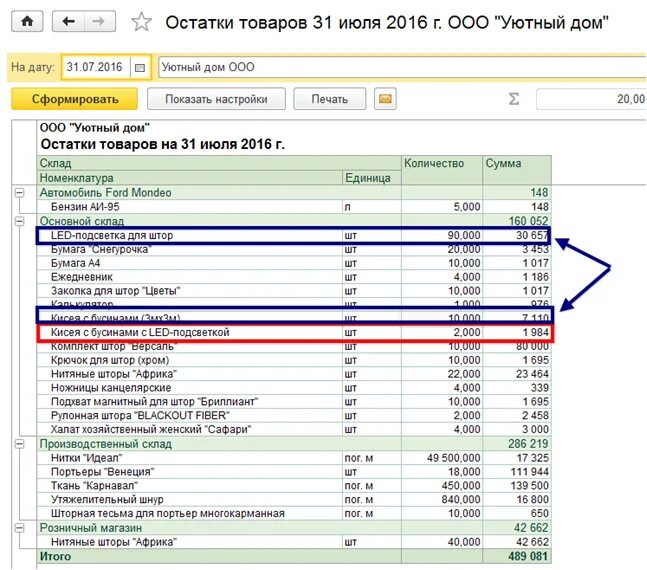Select Портьеры "Венеция" row

pos(294,472)
